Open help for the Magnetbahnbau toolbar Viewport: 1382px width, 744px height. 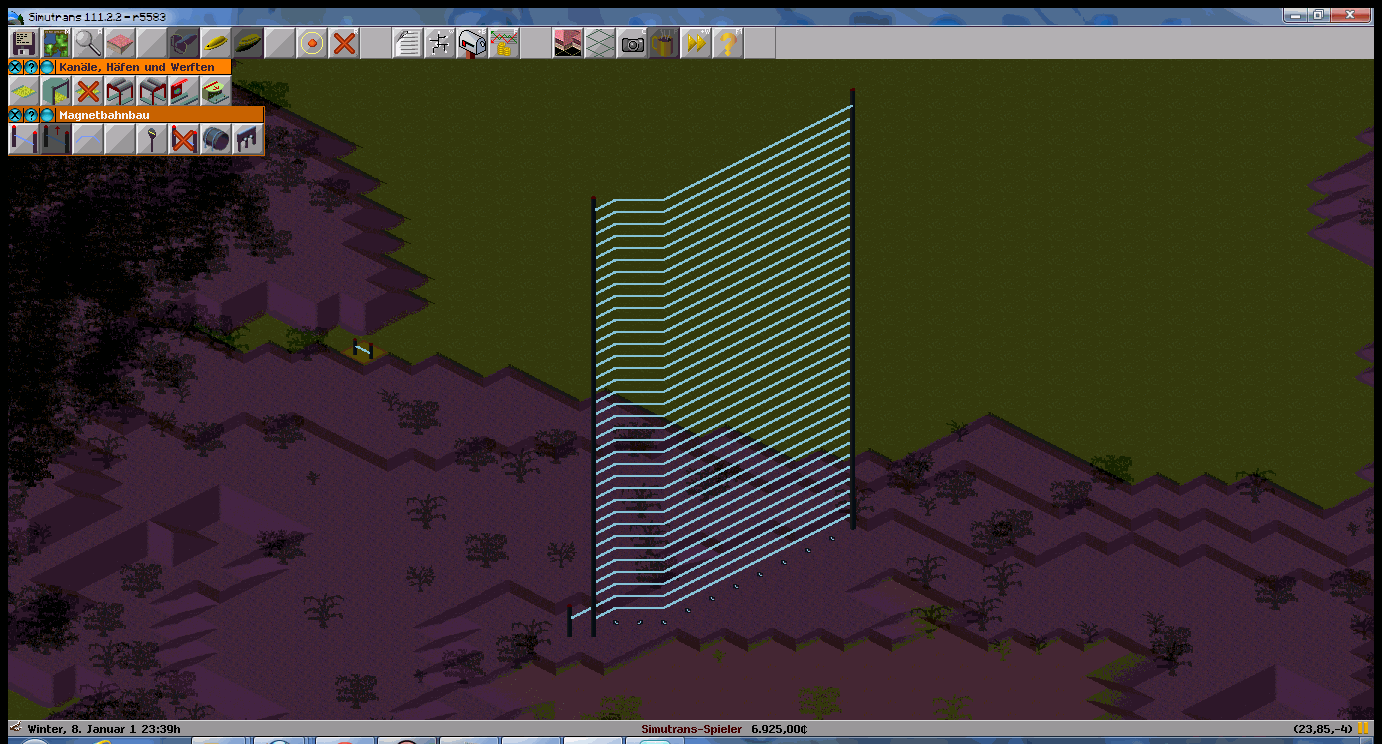(31, 115)
